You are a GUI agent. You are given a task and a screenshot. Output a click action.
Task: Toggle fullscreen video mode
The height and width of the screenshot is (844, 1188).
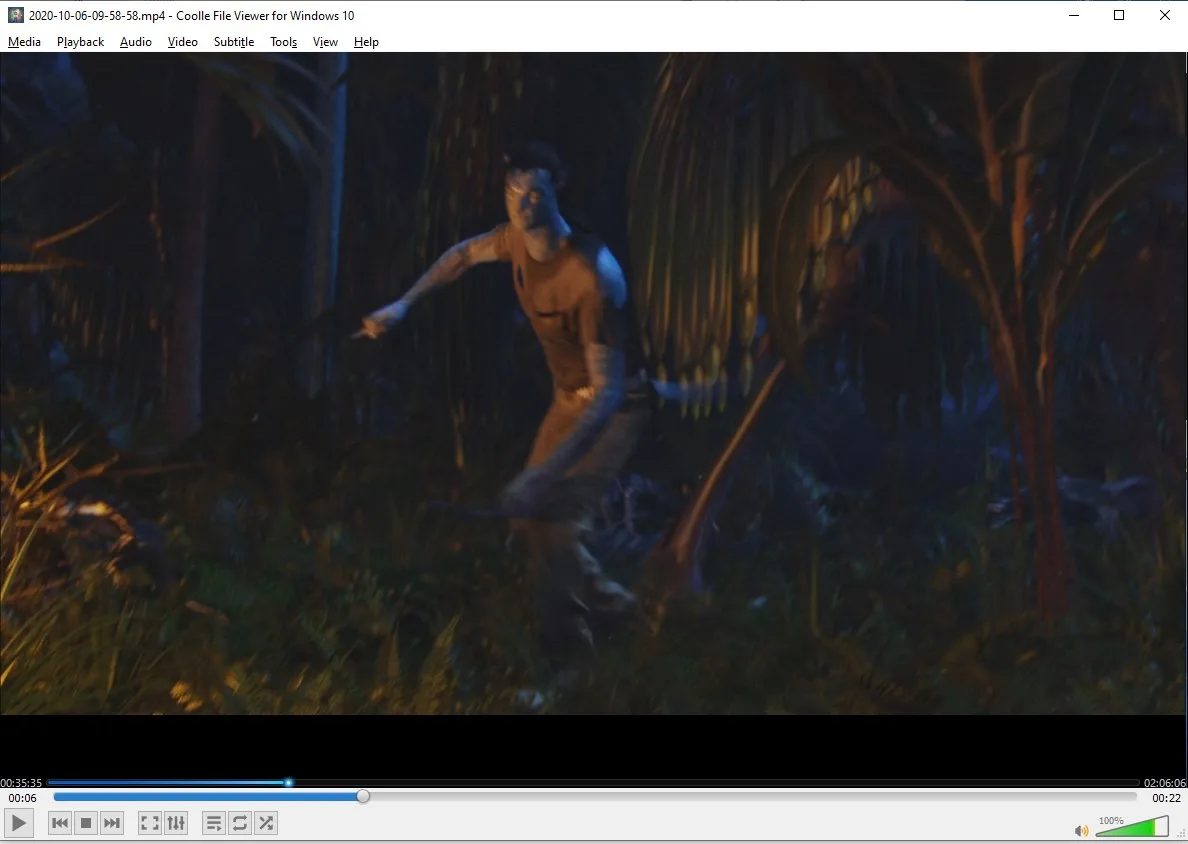tap(150, 823)
